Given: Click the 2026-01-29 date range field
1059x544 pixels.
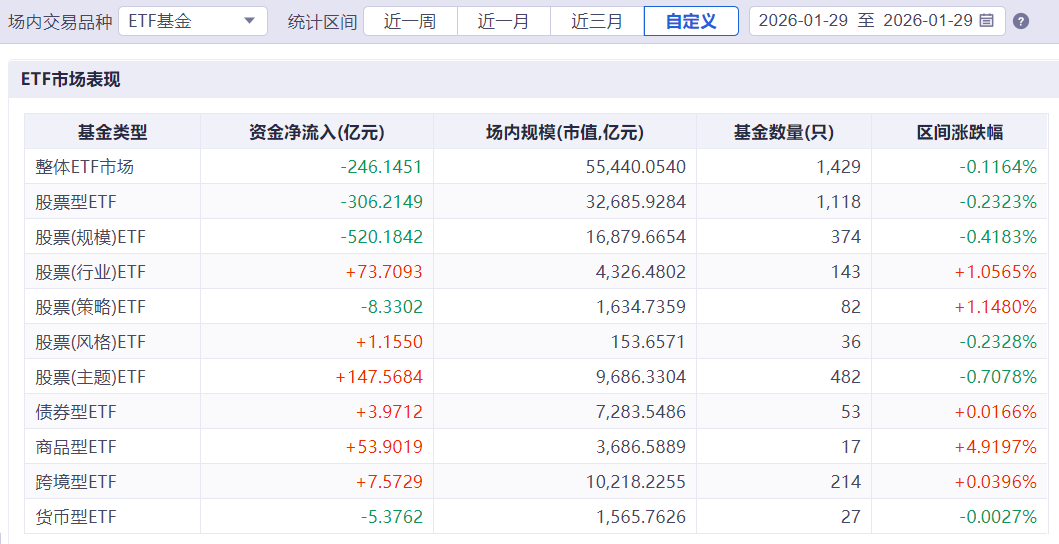Looking at the screenshot, I should coord(877,21).
